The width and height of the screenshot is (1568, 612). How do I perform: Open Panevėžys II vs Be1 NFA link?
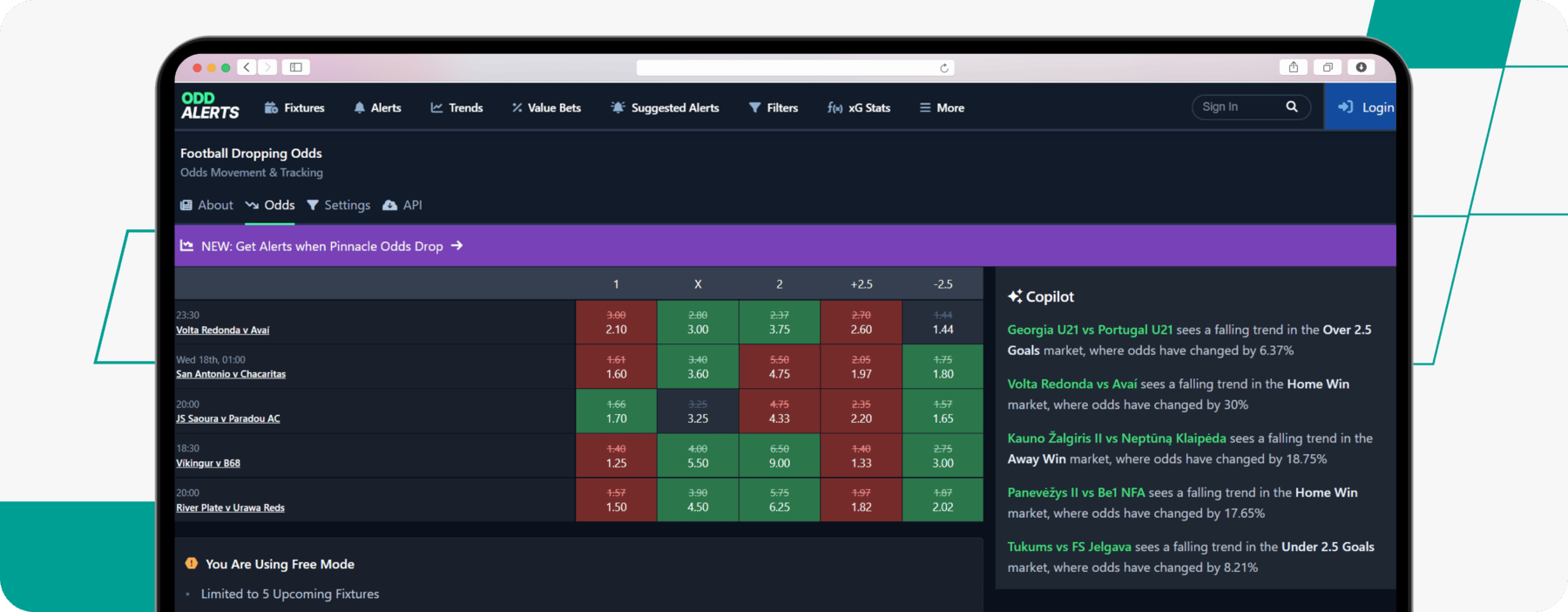pos(1076,492)
